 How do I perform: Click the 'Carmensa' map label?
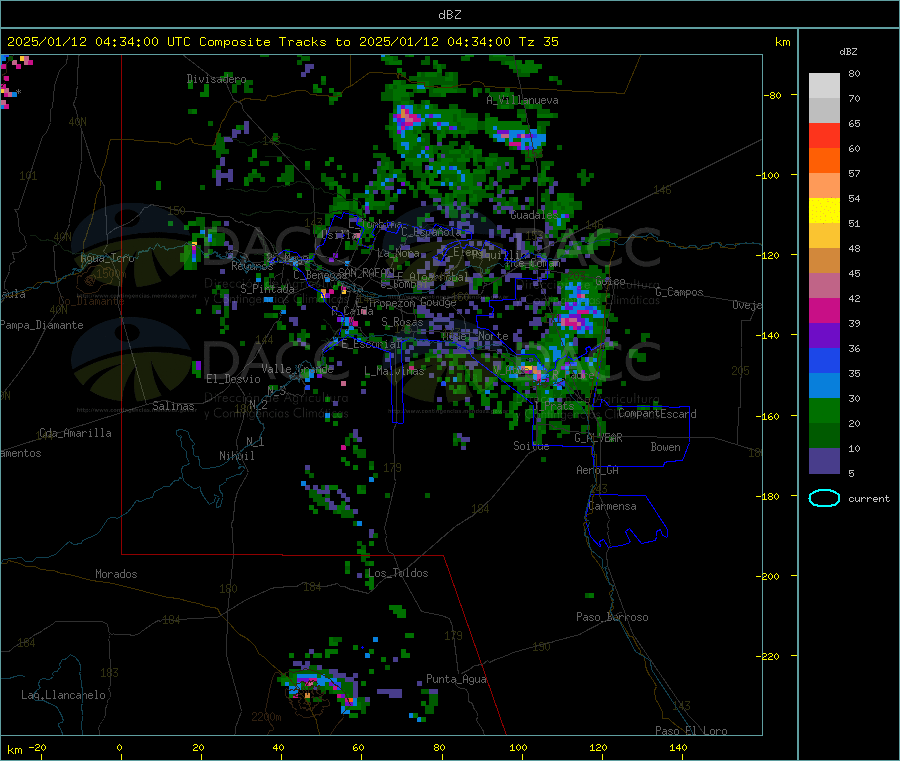[x=612, y=506]
